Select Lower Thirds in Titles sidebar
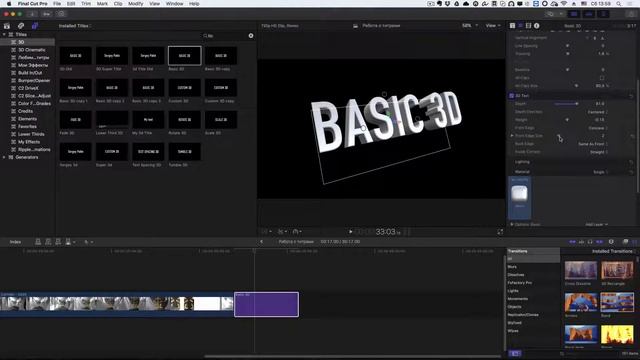The height and width of the screenshot is (360, 640). point(31,134)
